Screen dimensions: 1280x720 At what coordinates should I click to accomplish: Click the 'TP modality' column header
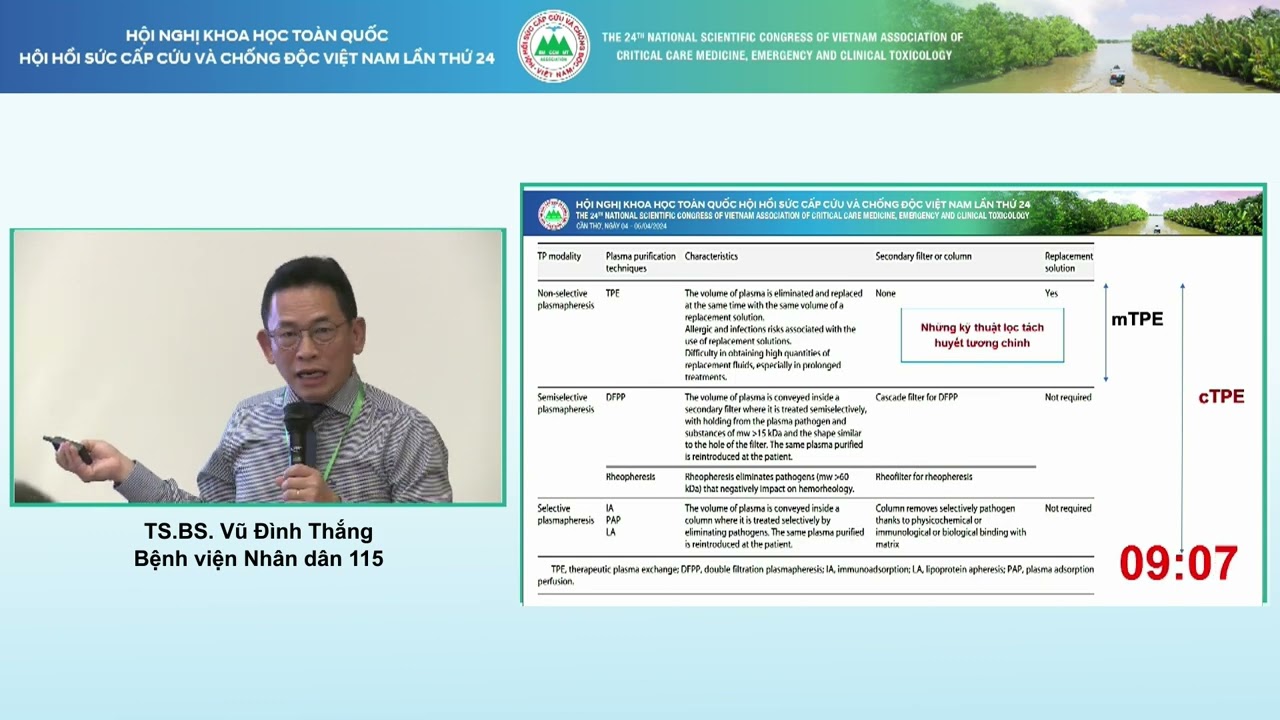coord(559,256)
